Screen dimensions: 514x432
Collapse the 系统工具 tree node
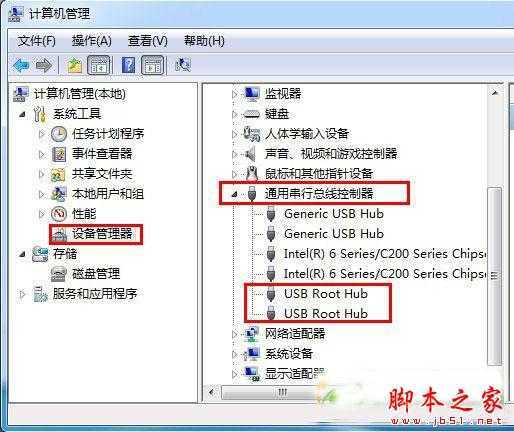coord(22,114)
